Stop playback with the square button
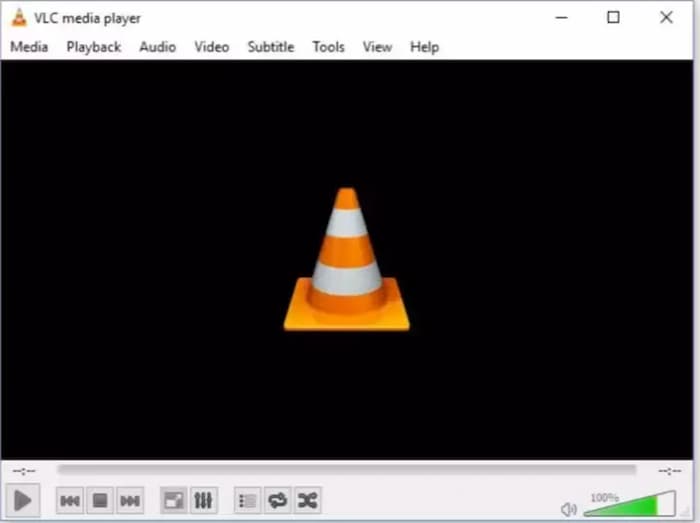 [x=100, y=501]
